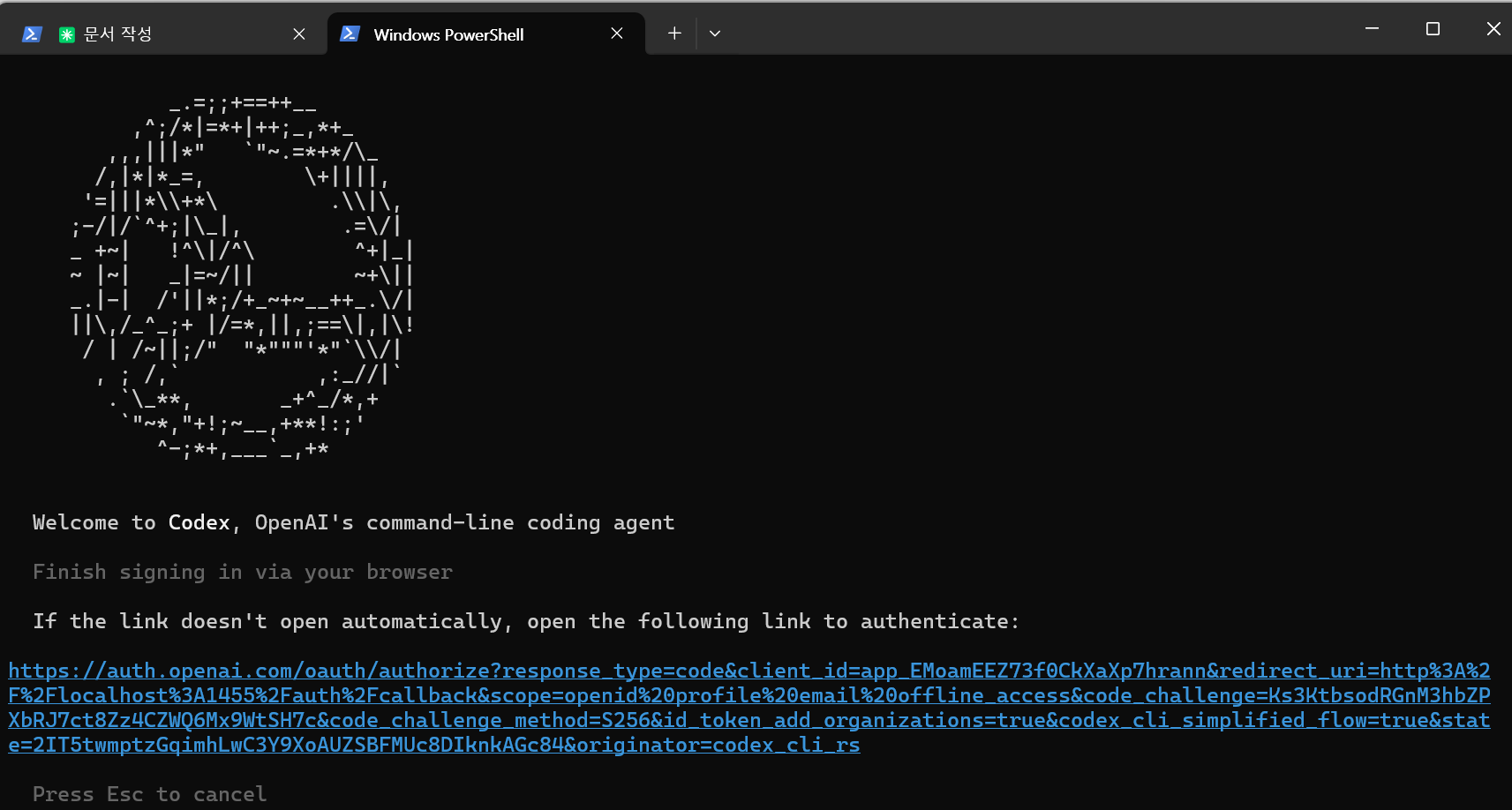Screen dimensions: 1512x810
Task: Click 'Press Esc to cancel' text
Action: [149, 794]
